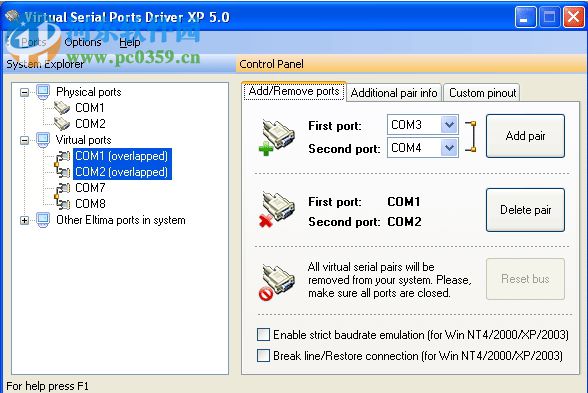Click the System Explorer panel header
The height and width of the screenshot is (393, 588).
pos(119,64)
